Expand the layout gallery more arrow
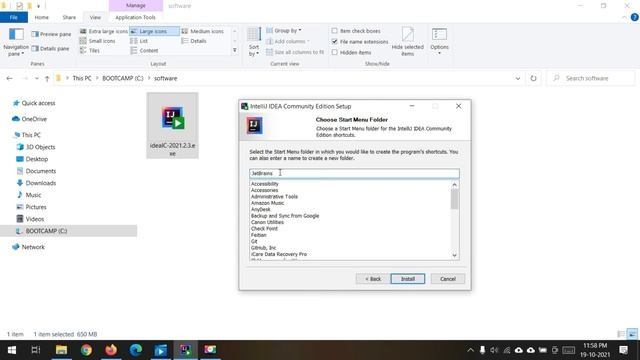640x360 pixels. point(235,51)
